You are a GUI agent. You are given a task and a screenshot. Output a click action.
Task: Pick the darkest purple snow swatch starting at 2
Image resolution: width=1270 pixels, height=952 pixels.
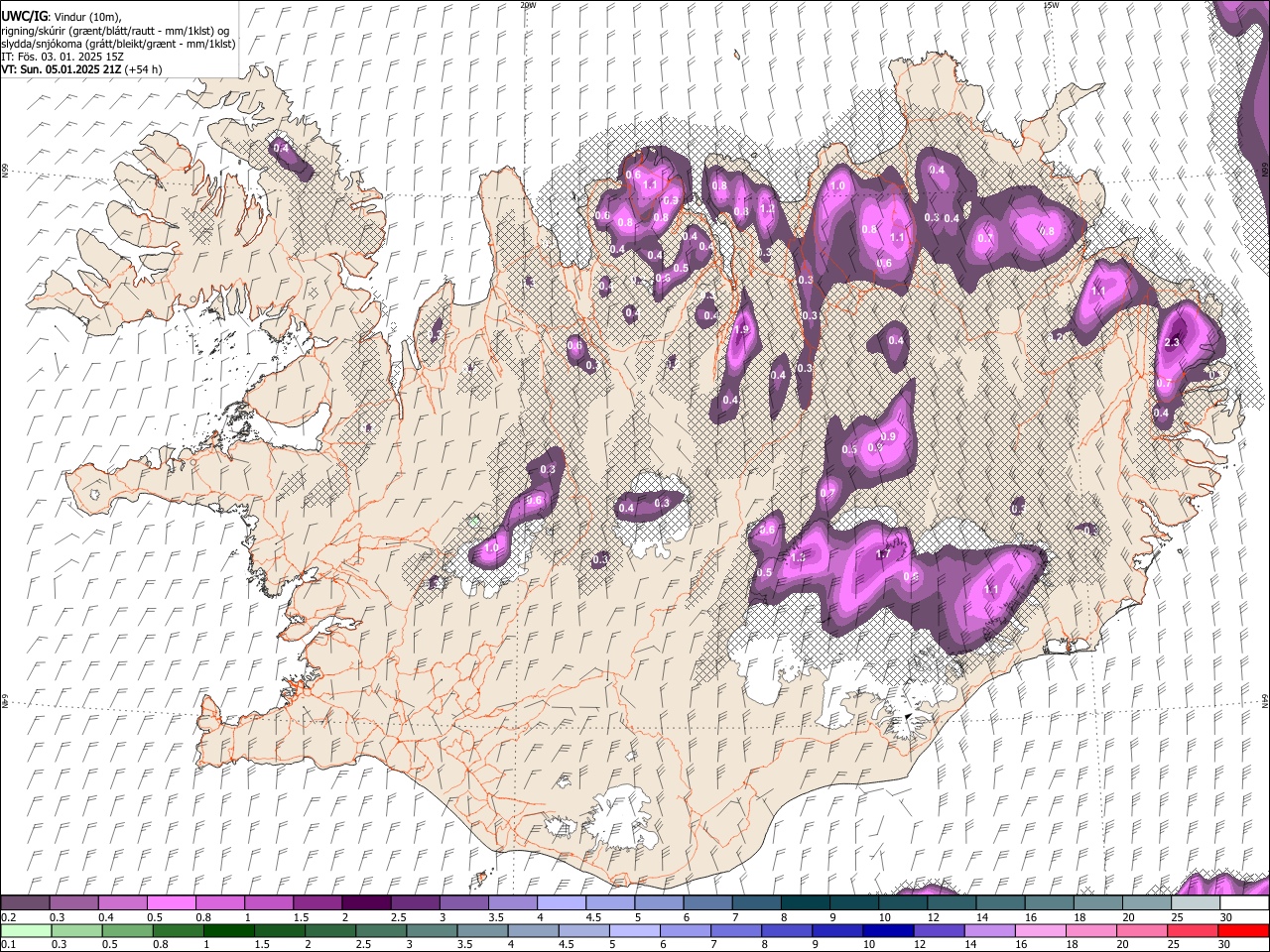[x=366, y=903]
